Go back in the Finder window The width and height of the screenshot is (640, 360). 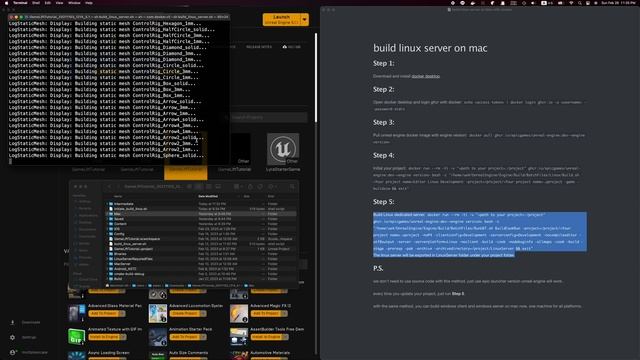click(109, 187)
